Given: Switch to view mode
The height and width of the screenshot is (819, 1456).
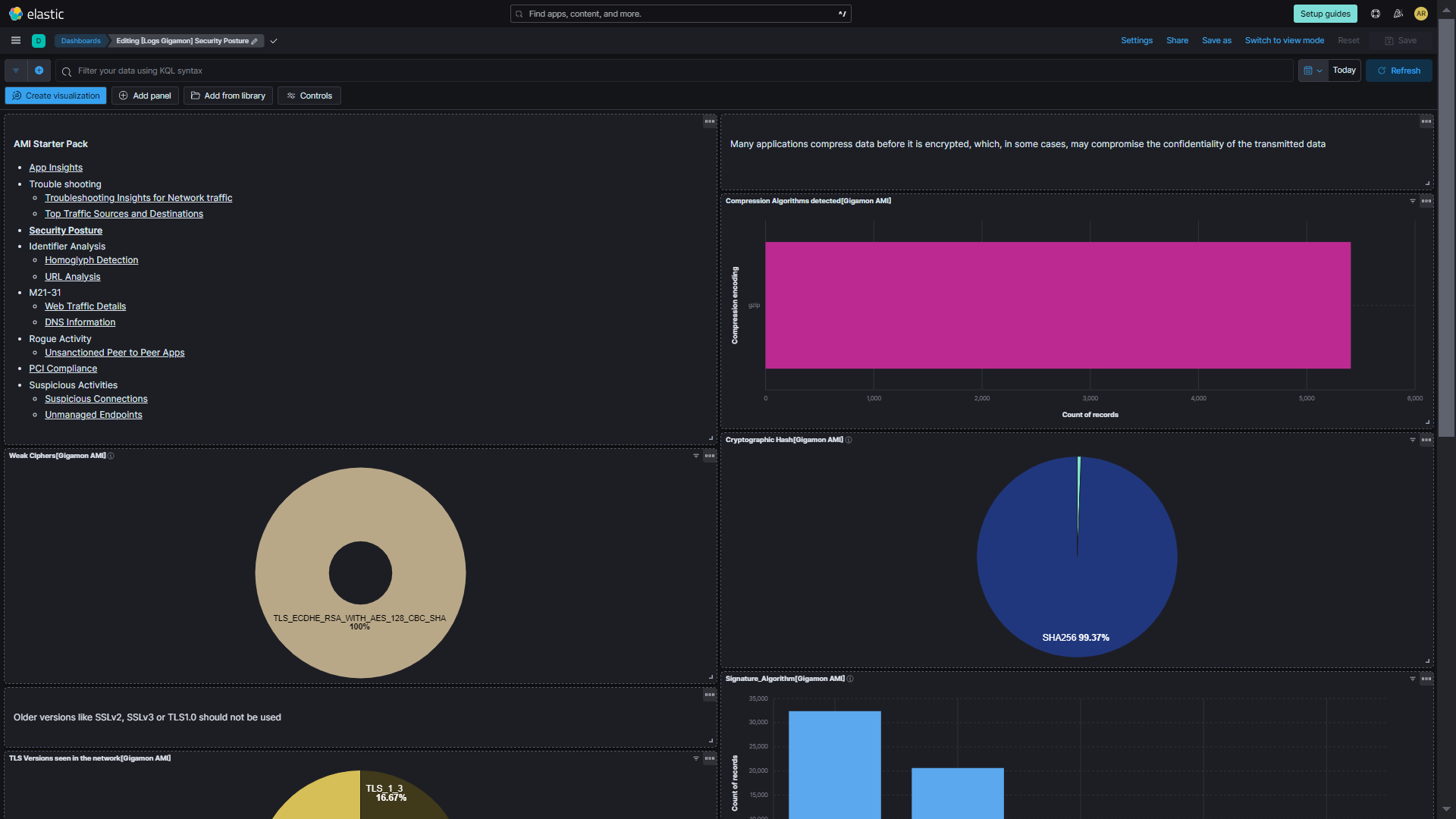Looking at the screenshot, I should [x=1284, y=41].
